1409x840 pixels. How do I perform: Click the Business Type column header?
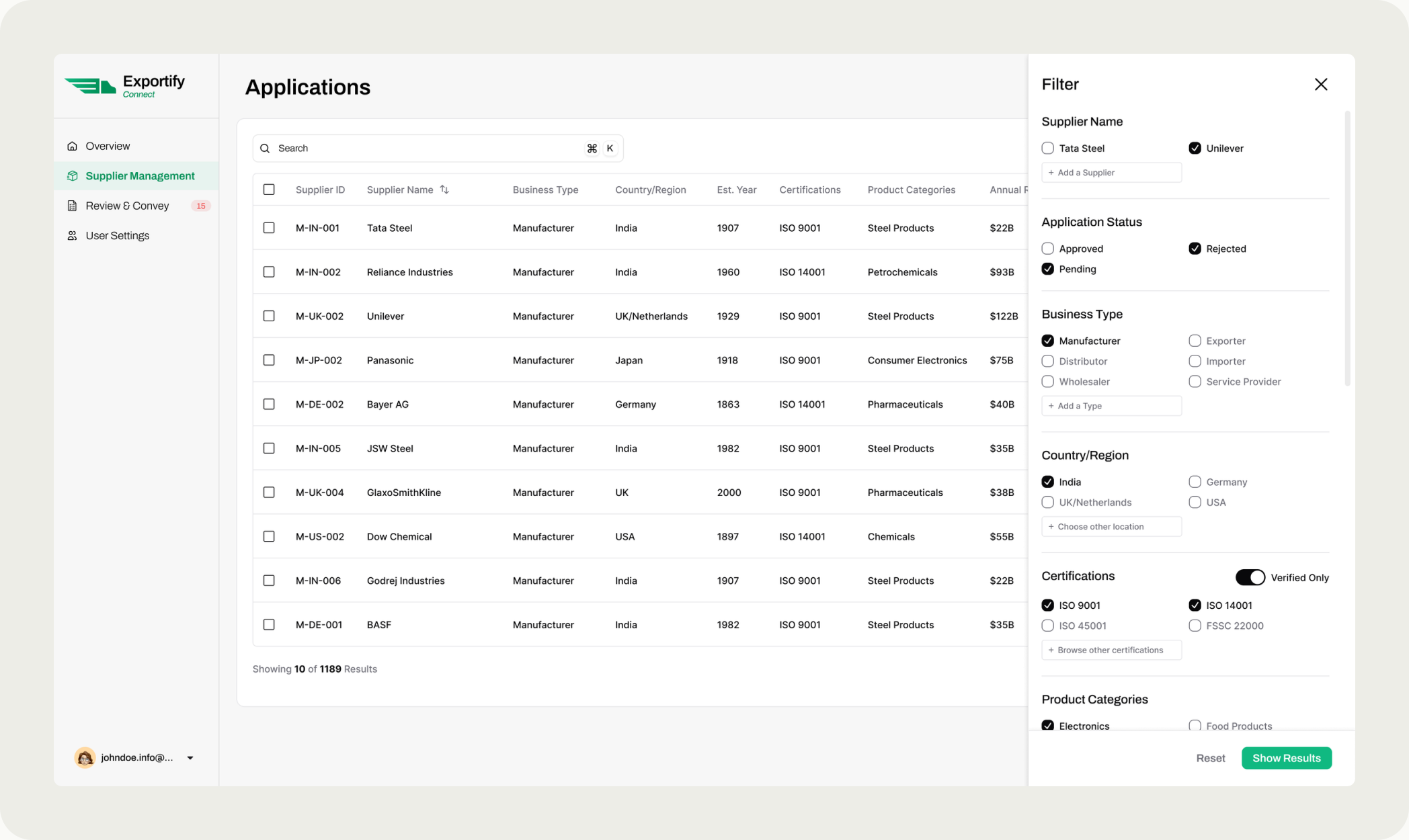[x=545, y=190]
